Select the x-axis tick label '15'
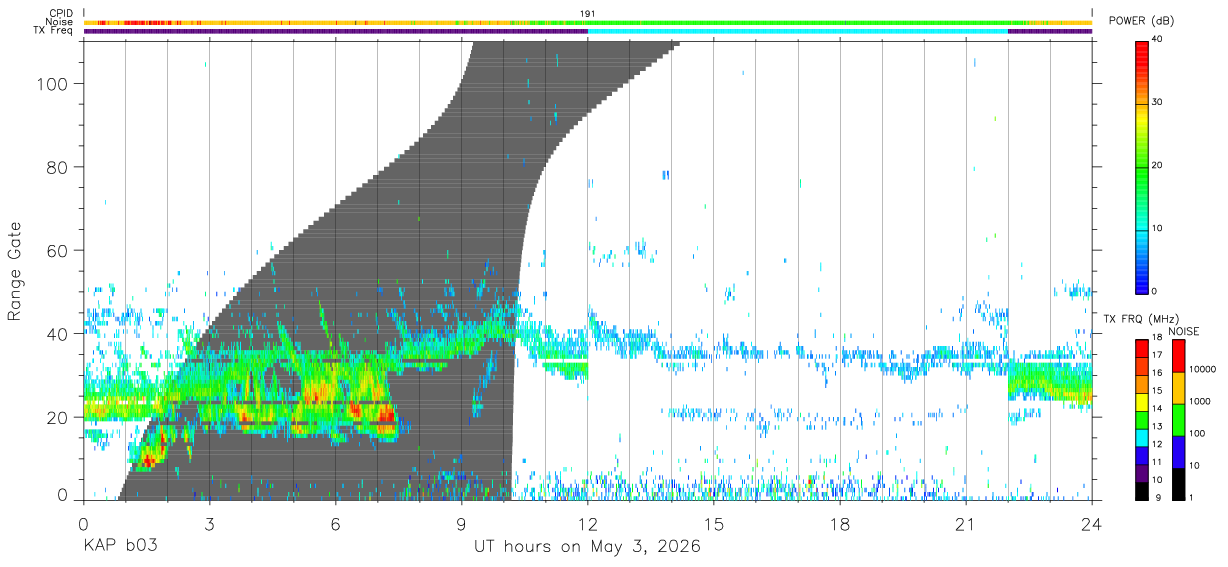 click(x=714, y=524)
